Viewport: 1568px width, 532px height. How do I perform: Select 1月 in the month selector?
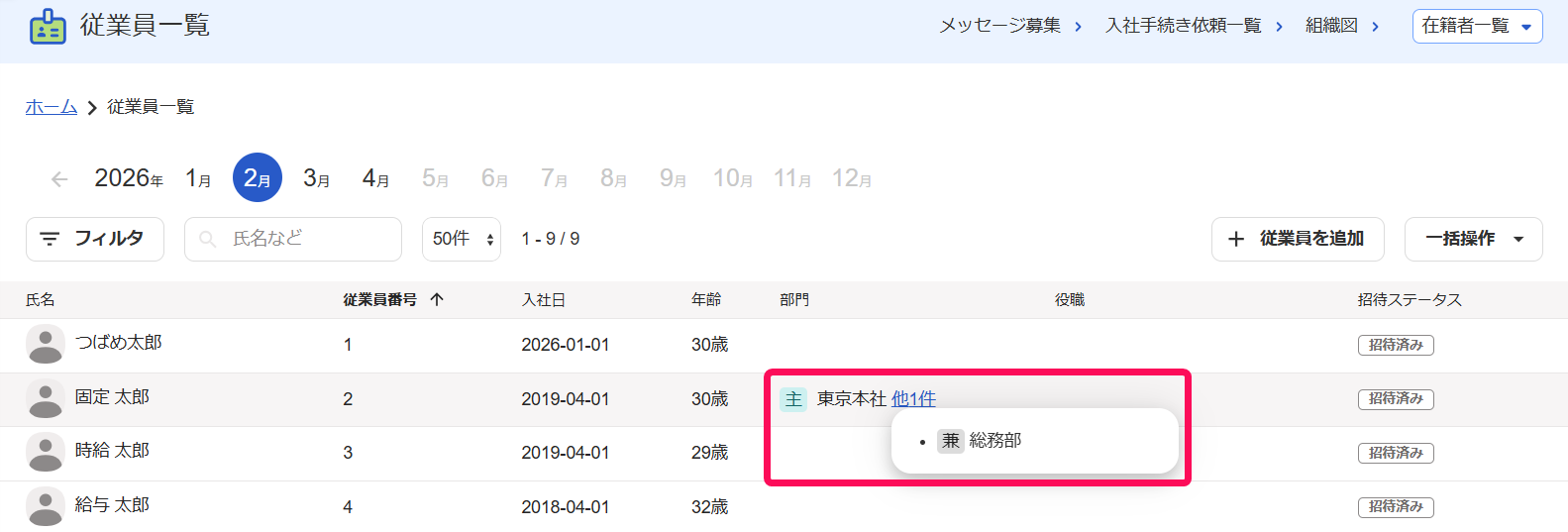[x=198, y=178]
